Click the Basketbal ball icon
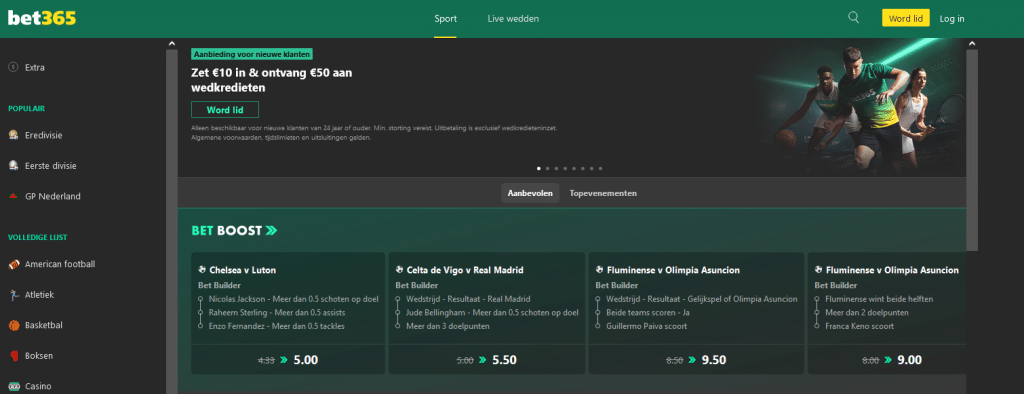 13,325
